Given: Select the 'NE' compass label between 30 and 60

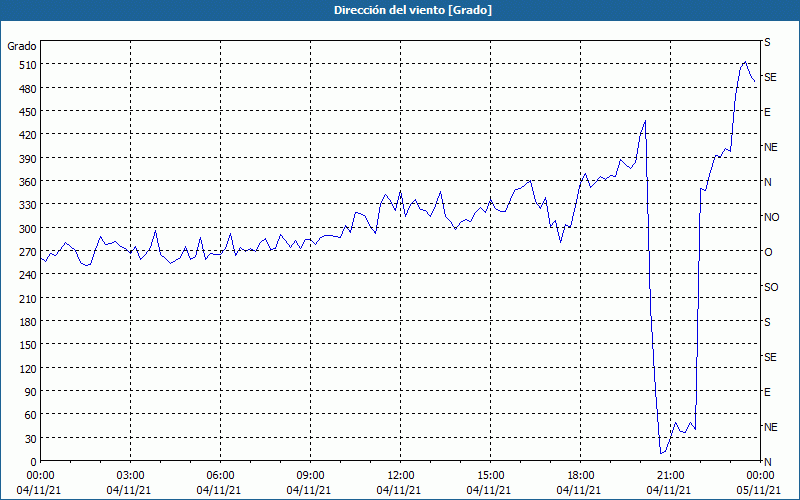Looking at the screenshot, I should [771, 427].
